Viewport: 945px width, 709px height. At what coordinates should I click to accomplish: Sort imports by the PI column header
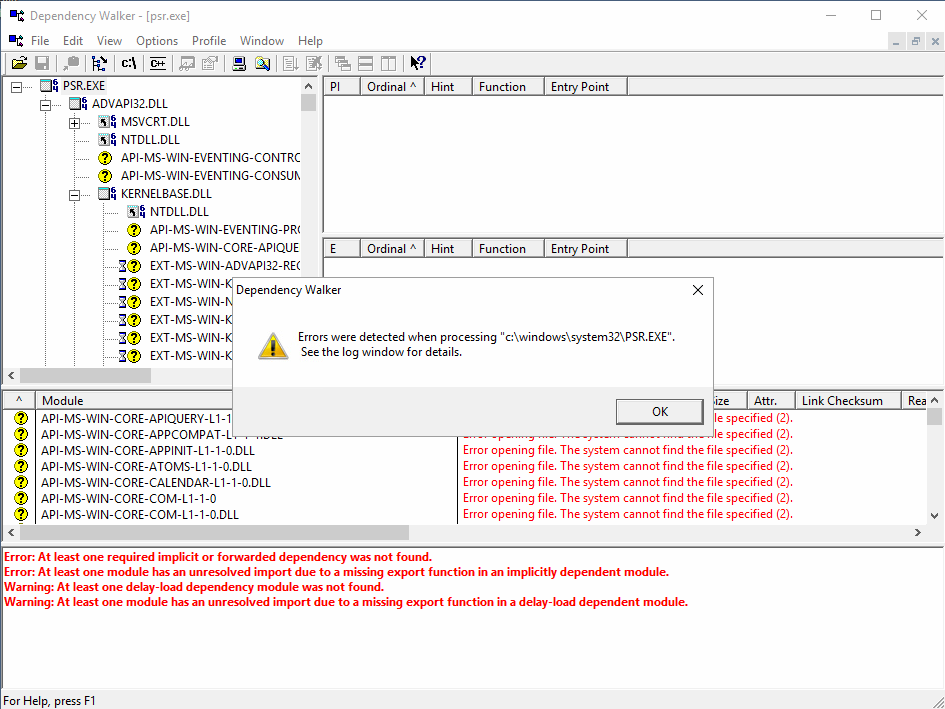click(342, 87)
